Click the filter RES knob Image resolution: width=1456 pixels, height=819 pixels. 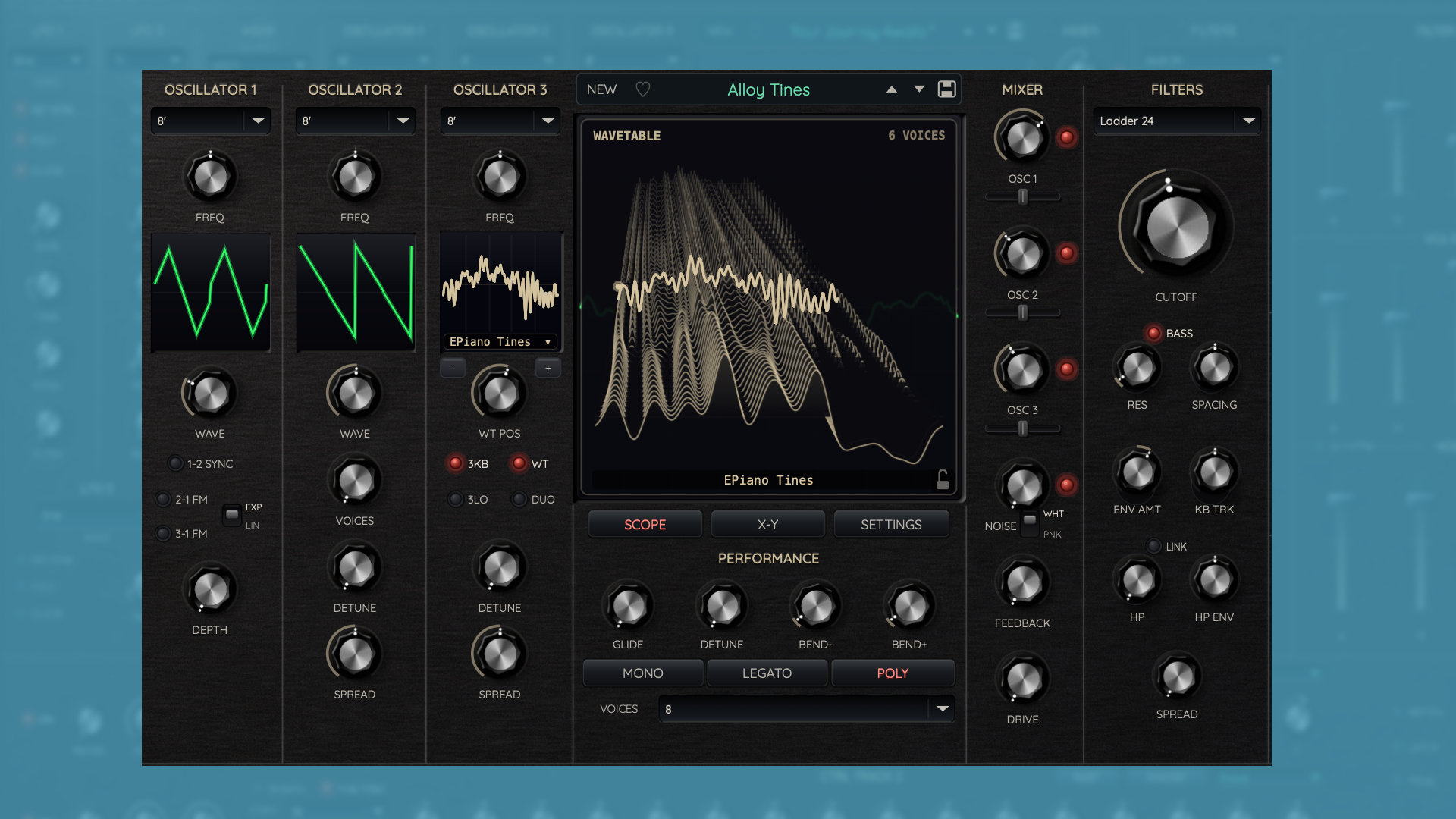tap(1137, 369)
